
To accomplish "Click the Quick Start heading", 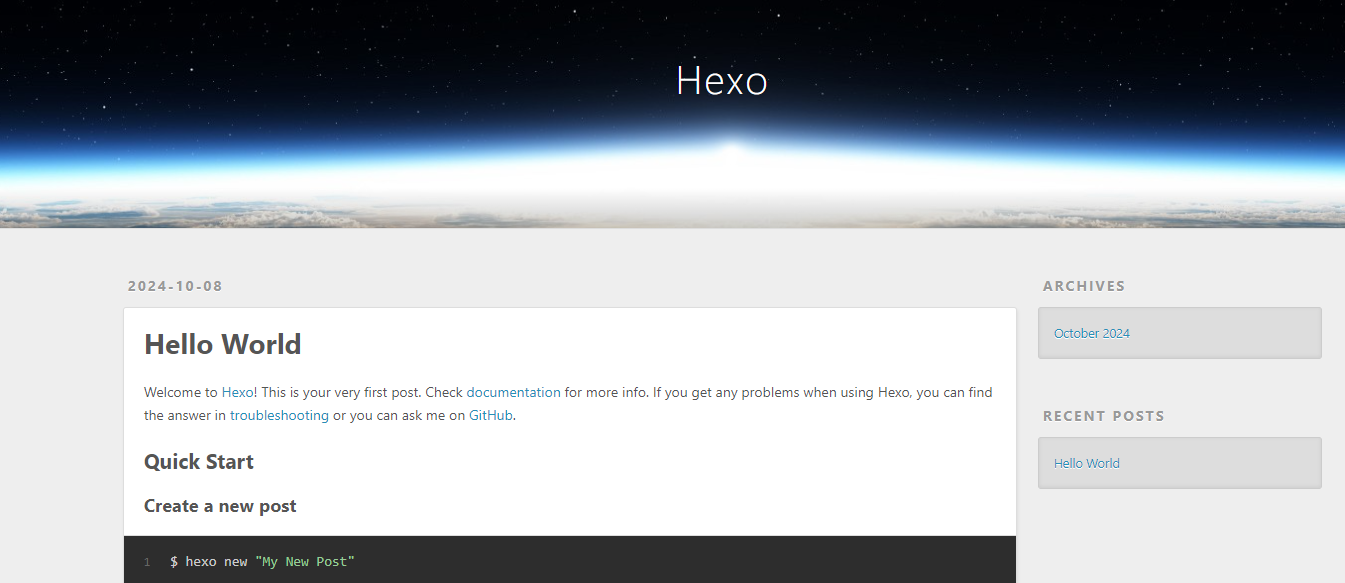I will (x=199, y=462).
